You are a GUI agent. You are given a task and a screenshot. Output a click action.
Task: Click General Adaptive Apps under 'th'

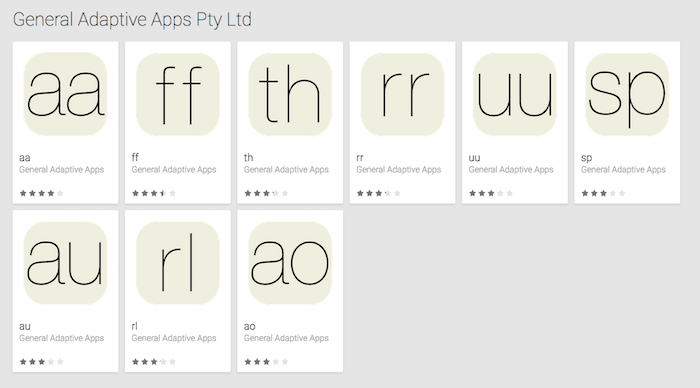click(286, 170)
